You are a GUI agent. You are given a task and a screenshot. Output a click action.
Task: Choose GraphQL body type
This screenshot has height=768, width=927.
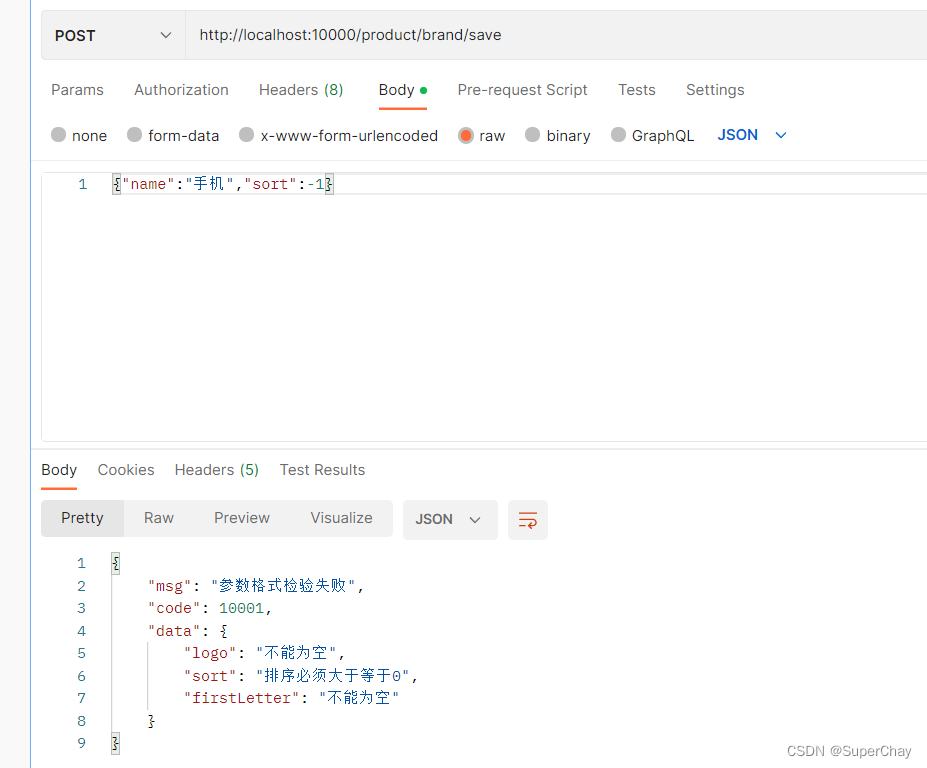(652, 135)
